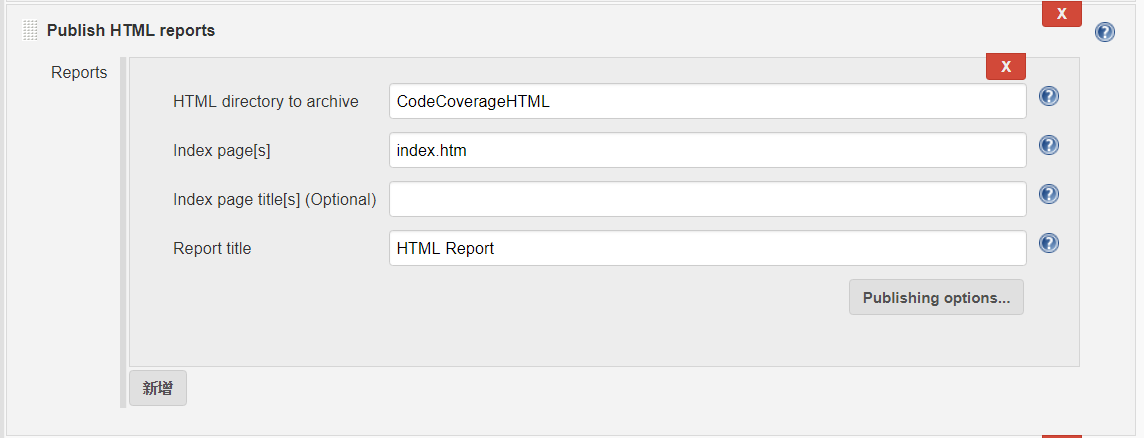Click the Publish HTML reports heading
Viewport: 1144px width, 438px height.
point(131,31)
